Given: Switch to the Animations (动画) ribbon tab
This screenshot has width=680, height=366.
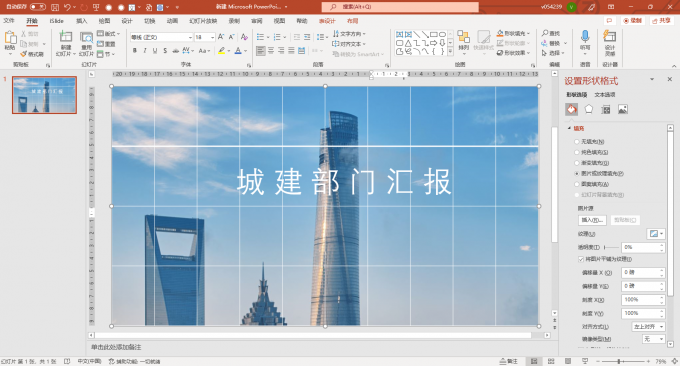Looking at the screenshot, I should coord(172,21).
